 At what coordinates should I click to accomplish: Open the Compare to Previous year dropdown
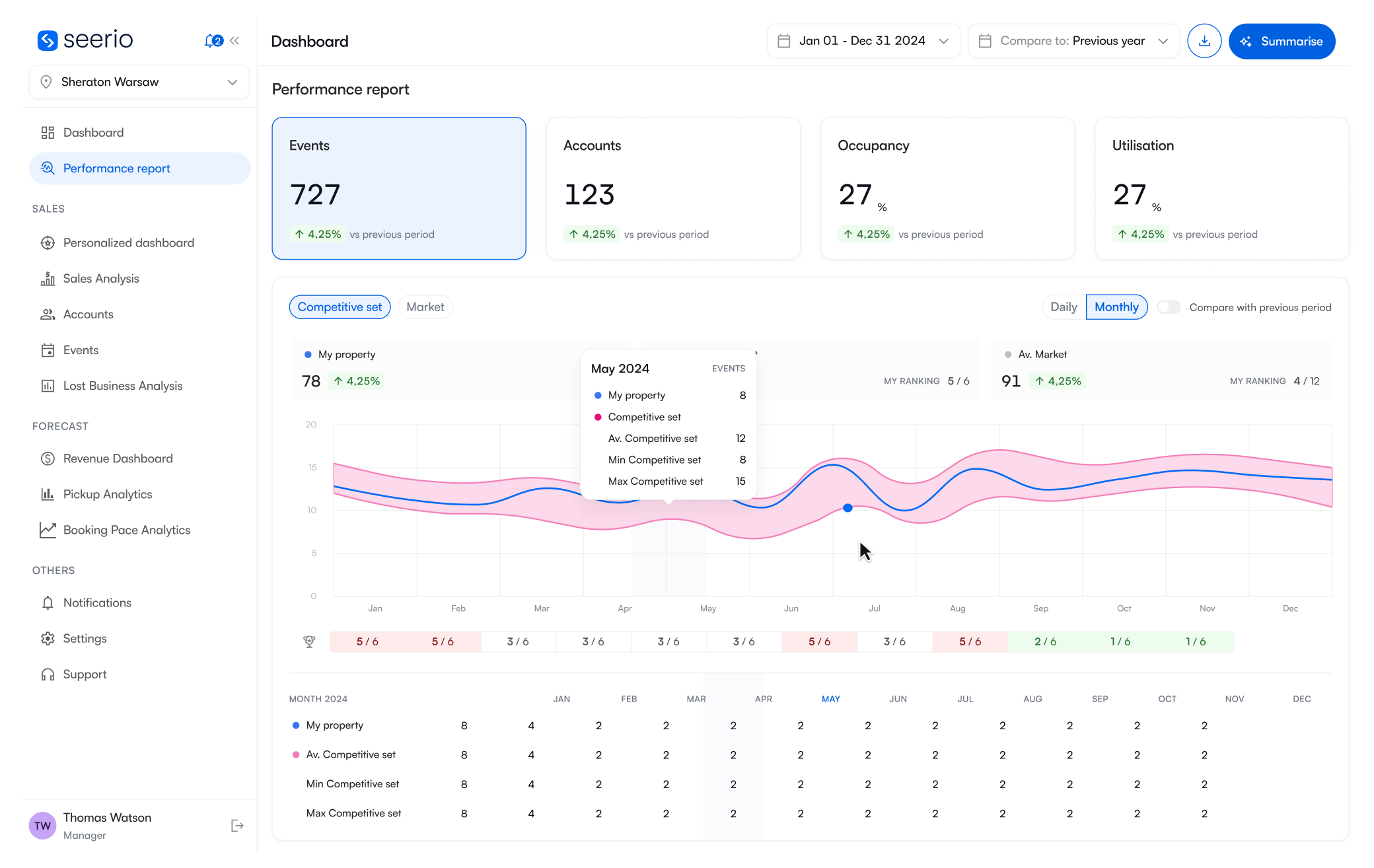pyautogui.click(x=1073, y=40)
